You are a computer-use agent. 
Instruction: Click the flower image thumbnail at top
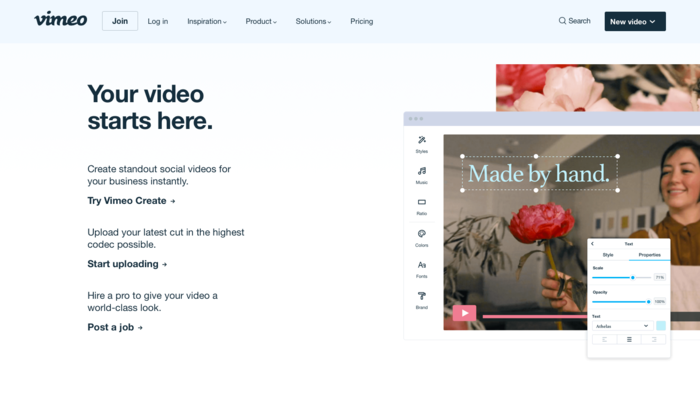tap(598, 88)
